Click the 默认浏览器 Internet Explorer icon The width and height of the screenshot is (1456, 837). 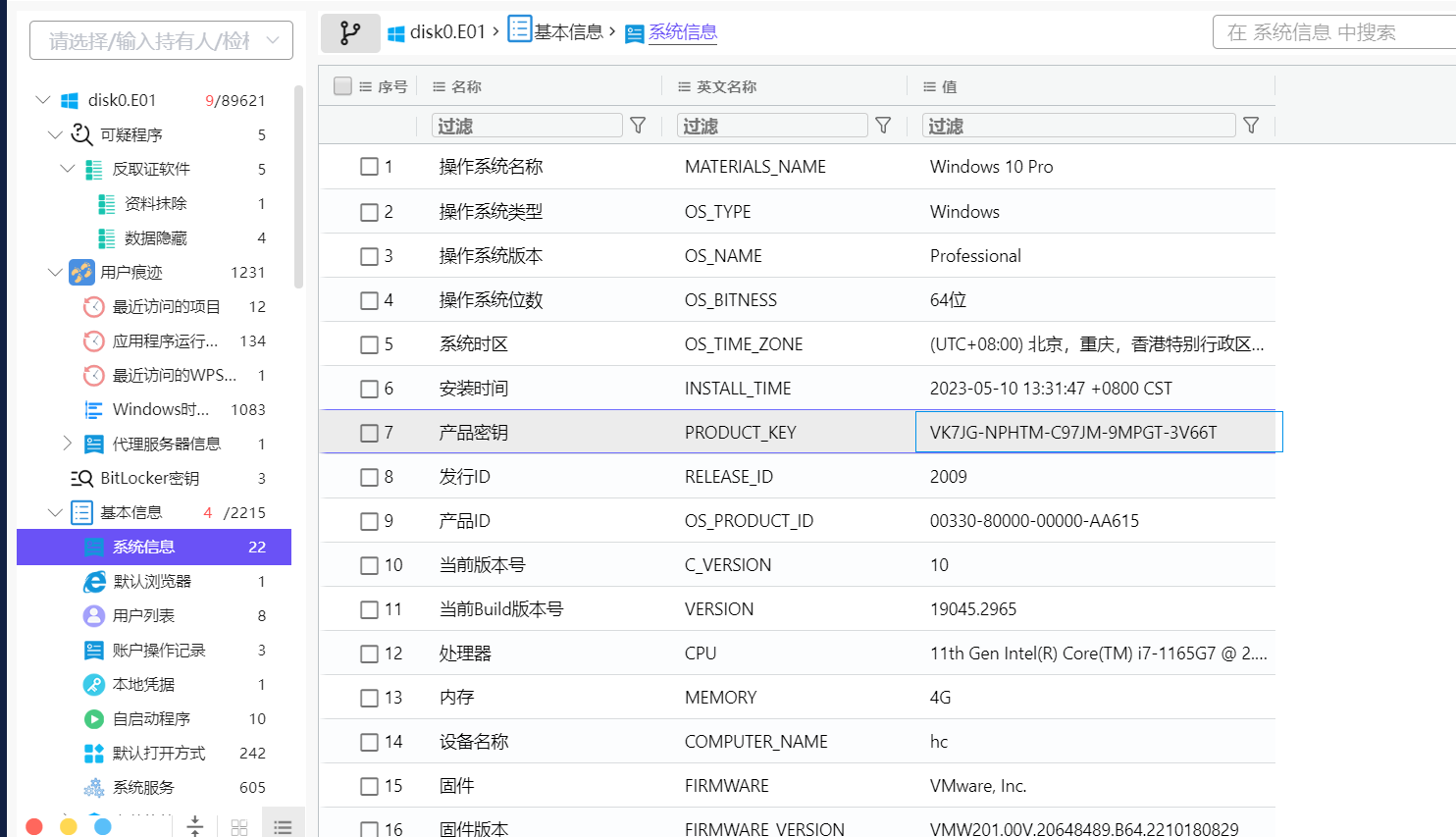[94, 582]
